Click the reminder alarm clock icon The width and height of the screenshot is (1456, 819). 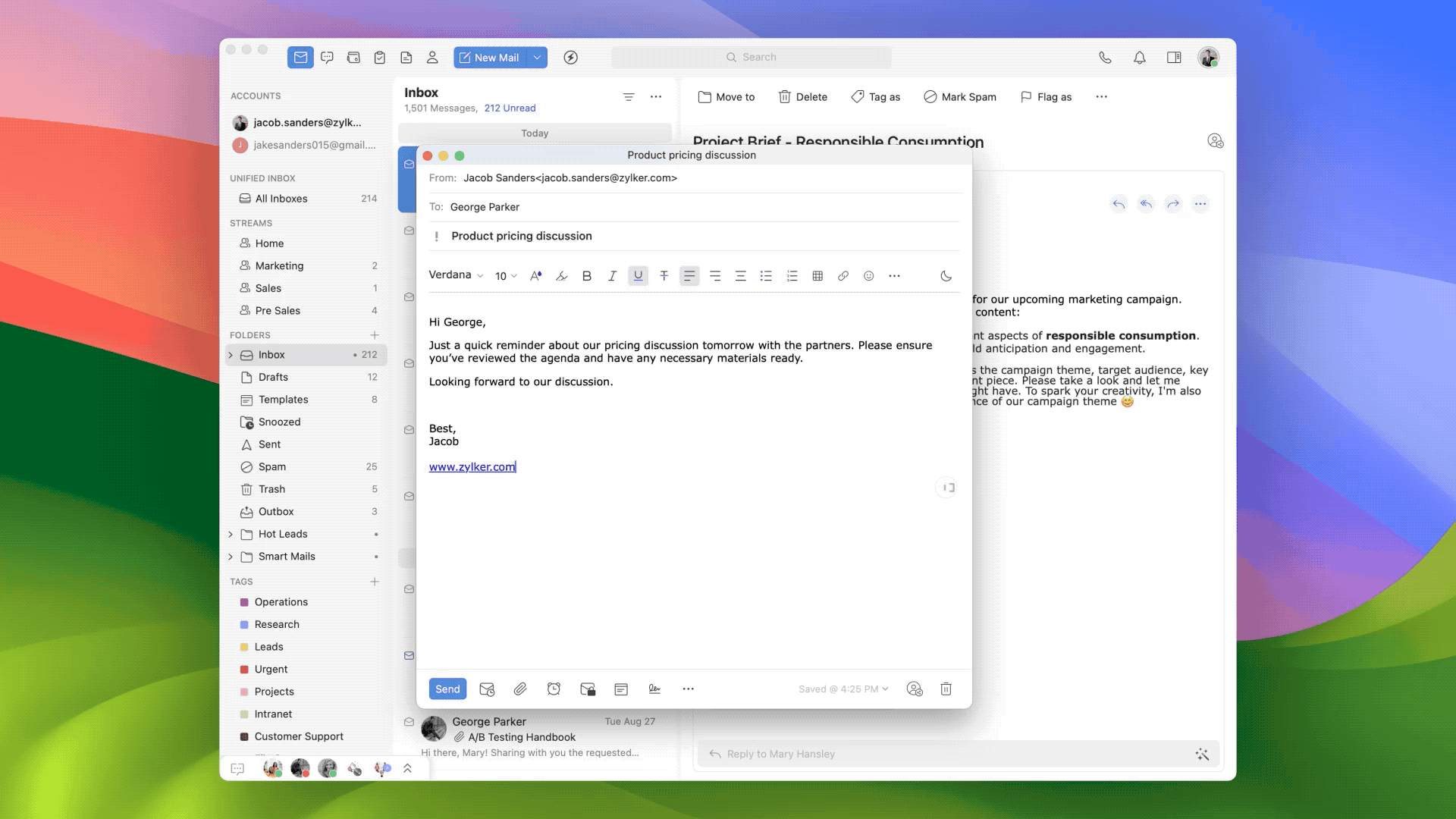click(x=554, y=689)
